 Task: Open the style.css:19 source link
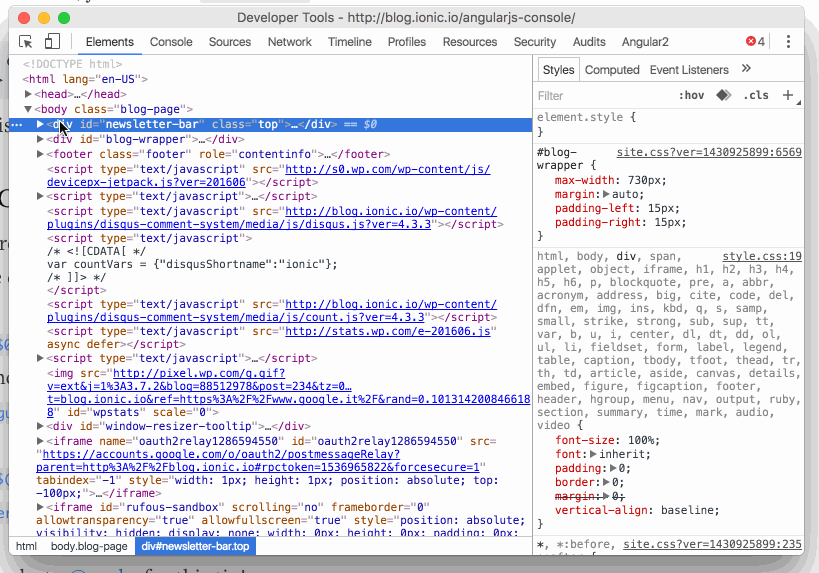pyautogui.click(x=762, y=256)
